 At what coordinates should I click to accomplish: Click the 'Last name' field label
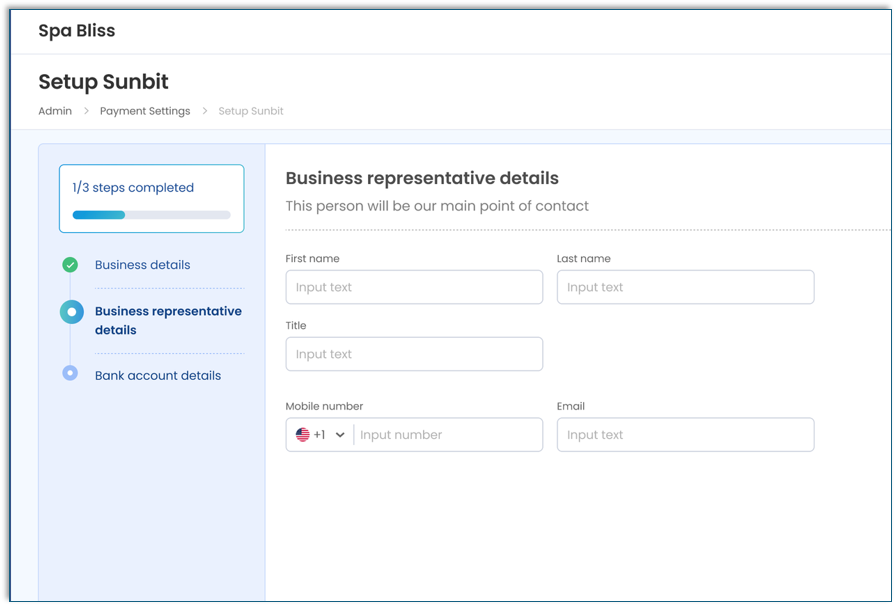click(583, 259)
